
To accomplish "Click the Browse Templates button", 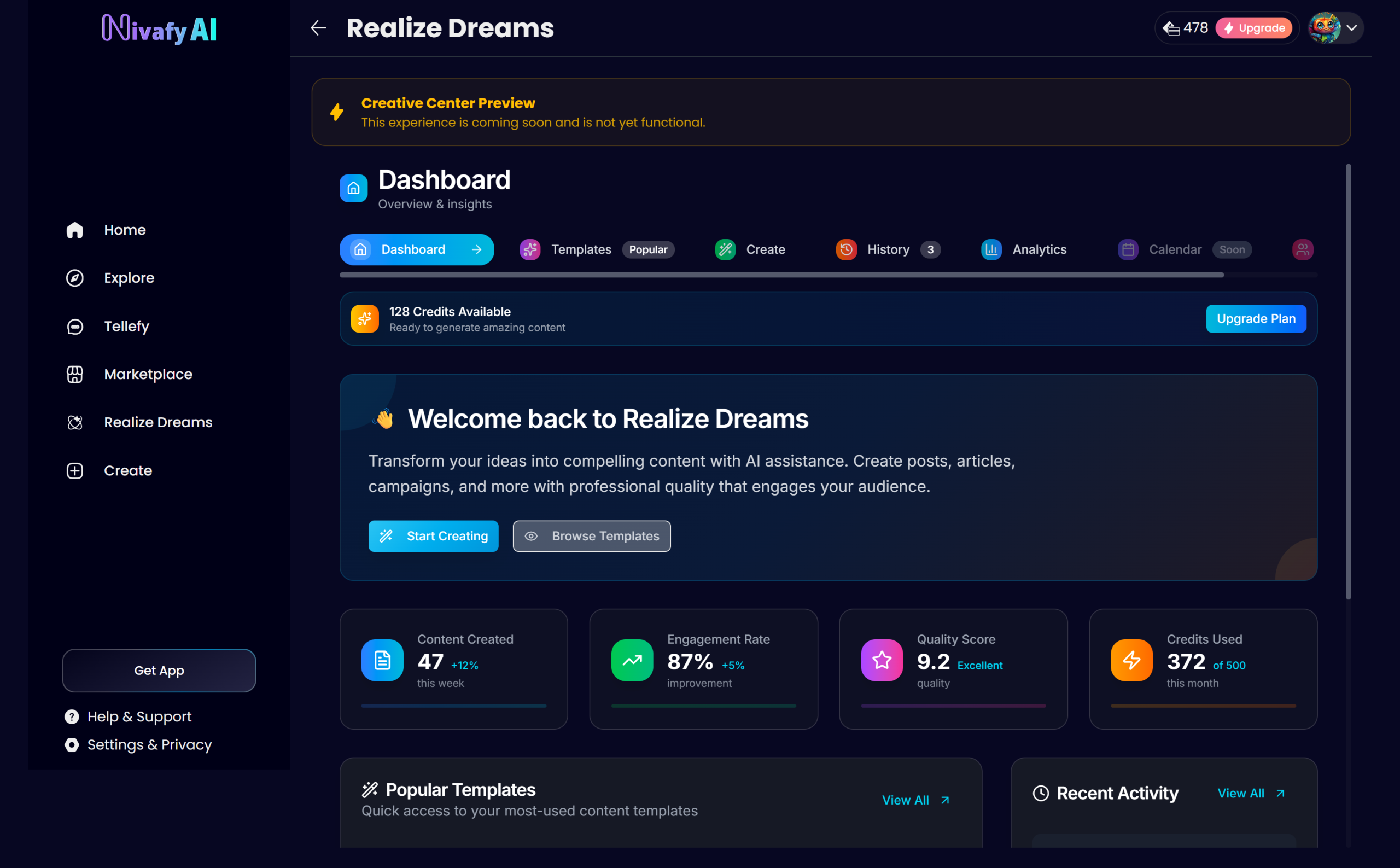I will click(x=591, y=535).
